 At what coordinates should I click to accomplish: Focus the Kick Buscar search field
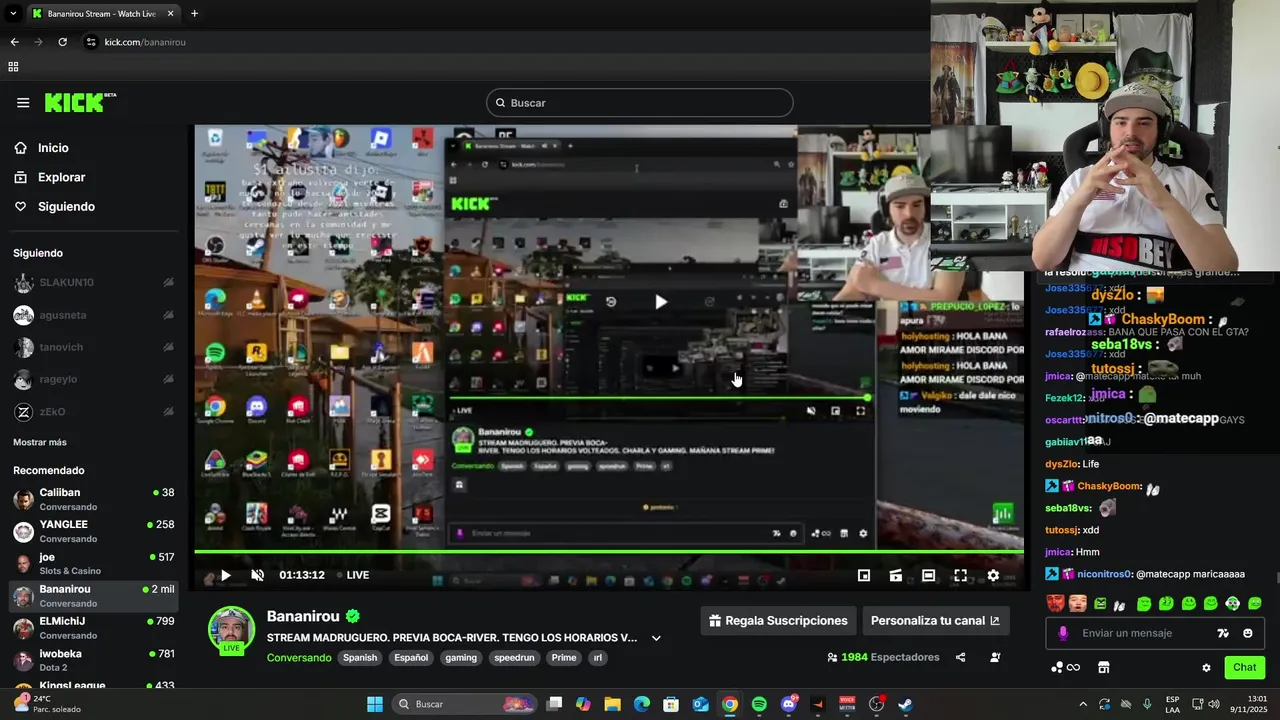coord(640,102)
